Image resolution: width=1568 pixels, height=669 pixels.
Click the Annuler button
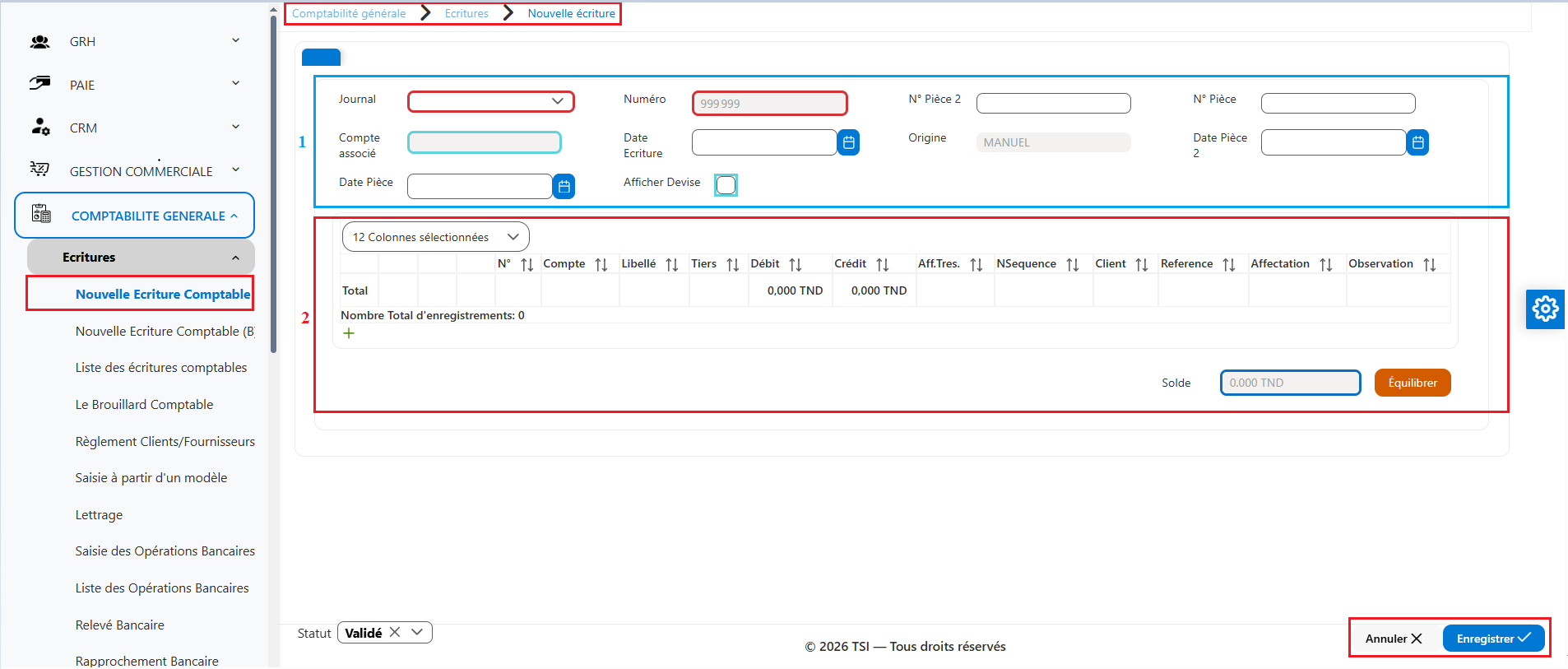click(x=1394, y=639)
